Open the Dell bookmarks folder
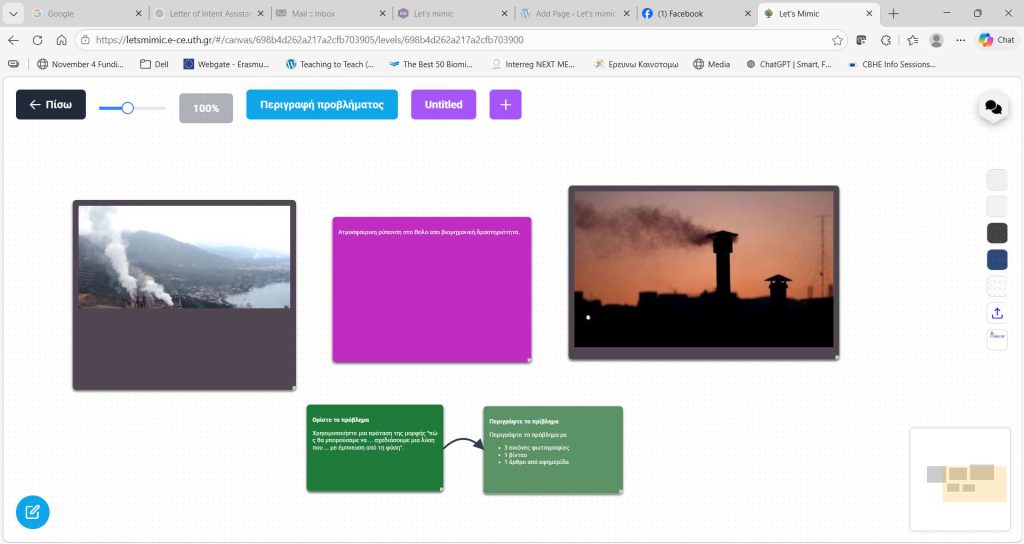This screenshot has height=544, width=1024. click(154, 64)
